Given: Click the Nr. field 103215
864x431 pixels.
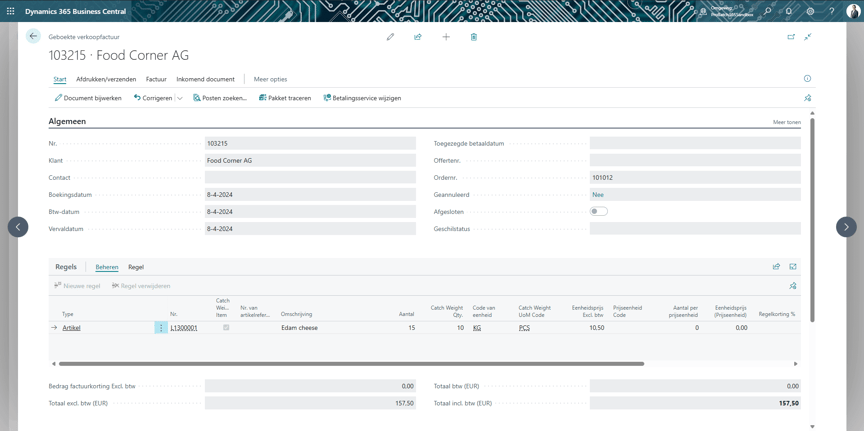Looking at the screenshot, I should click(310, 143).
